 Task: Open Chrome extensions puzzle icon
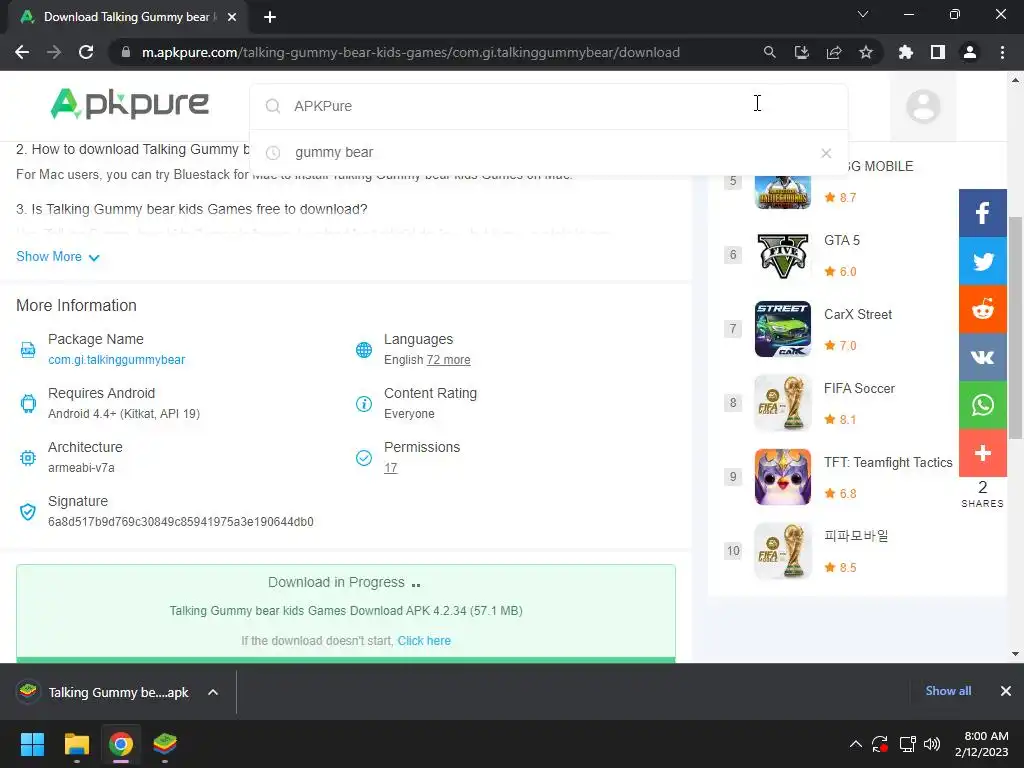coord(906,52)
